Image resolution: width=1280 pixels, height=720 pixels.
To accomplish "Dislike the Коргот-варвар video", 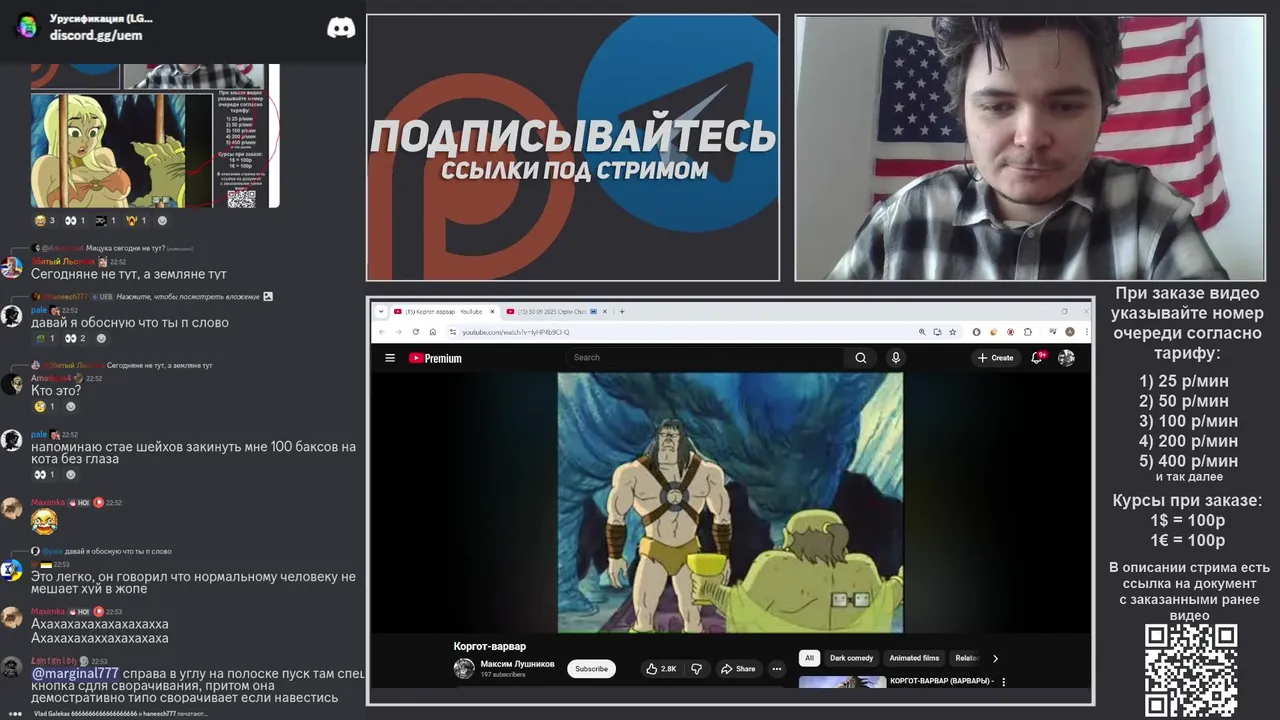I will 697,669.
